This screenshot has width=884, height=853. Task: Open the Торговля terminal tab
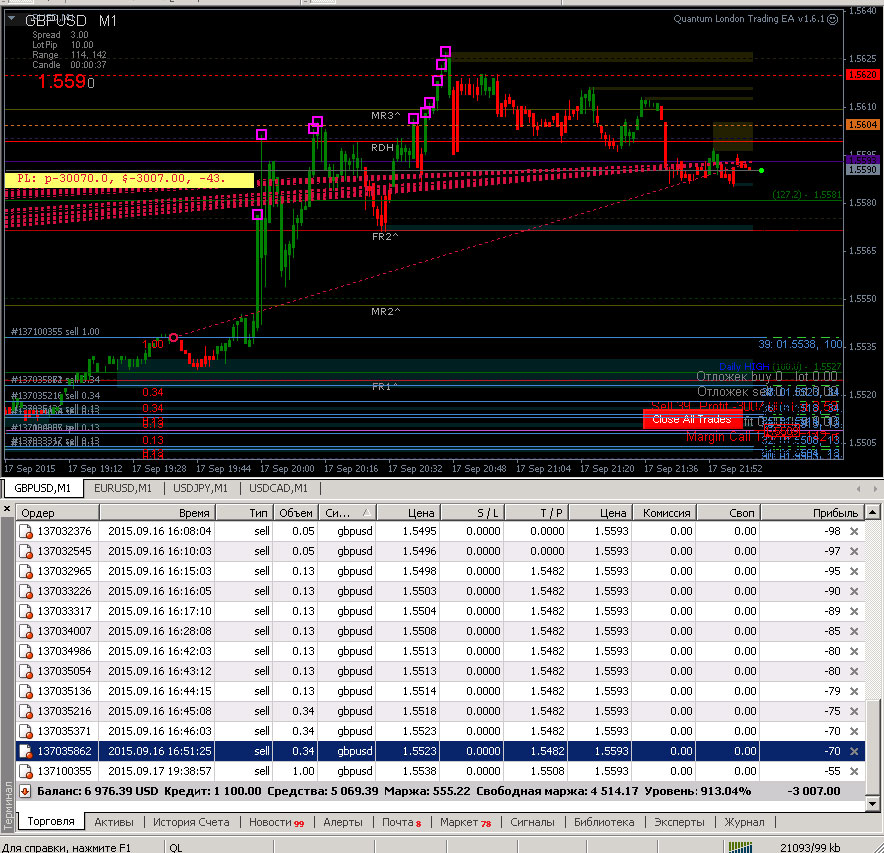(x=51, y=821)
